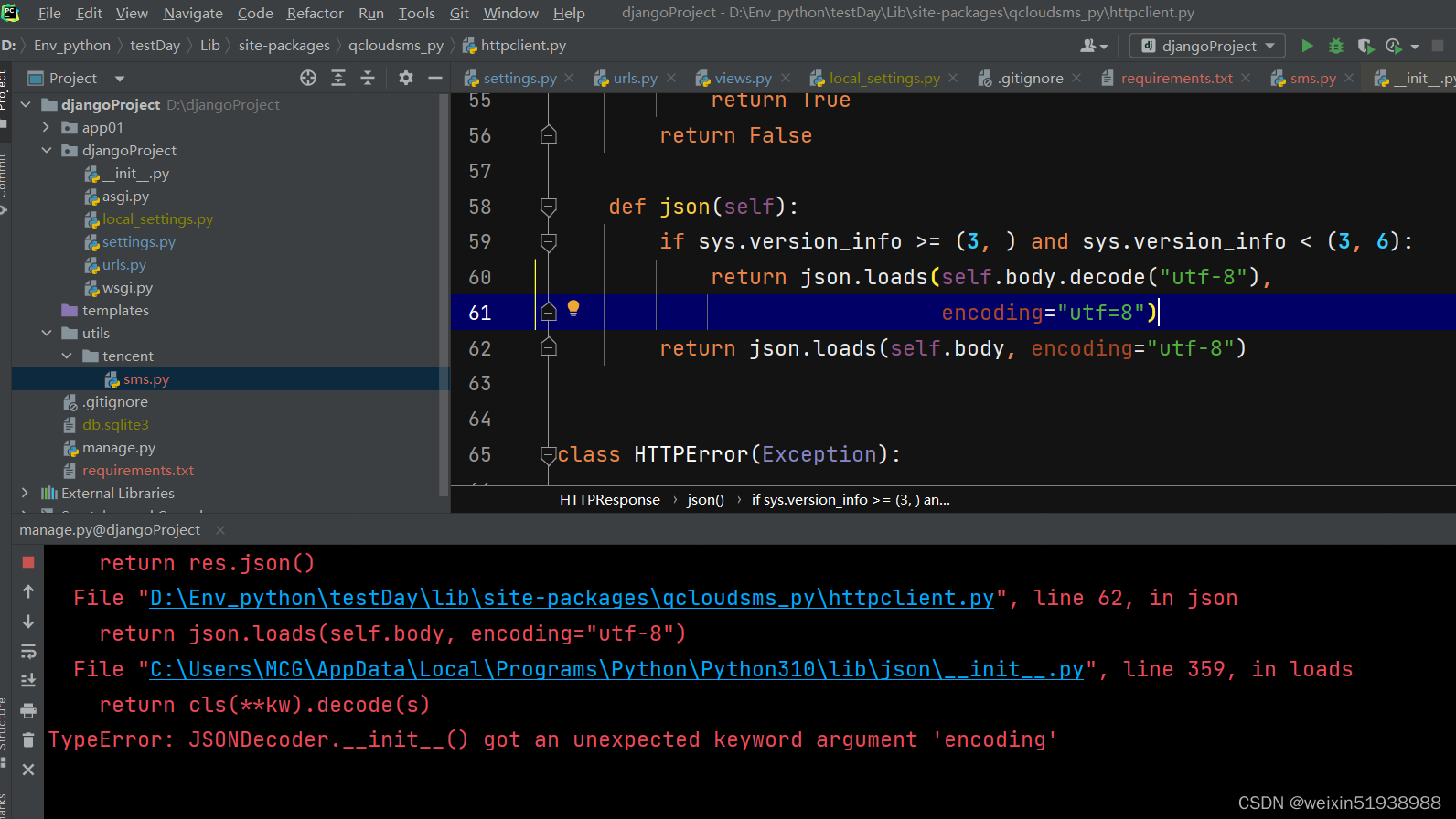Open the httpclient.py link in traceback
This screenshot has height=819, width=1456.
pos(572,598)
